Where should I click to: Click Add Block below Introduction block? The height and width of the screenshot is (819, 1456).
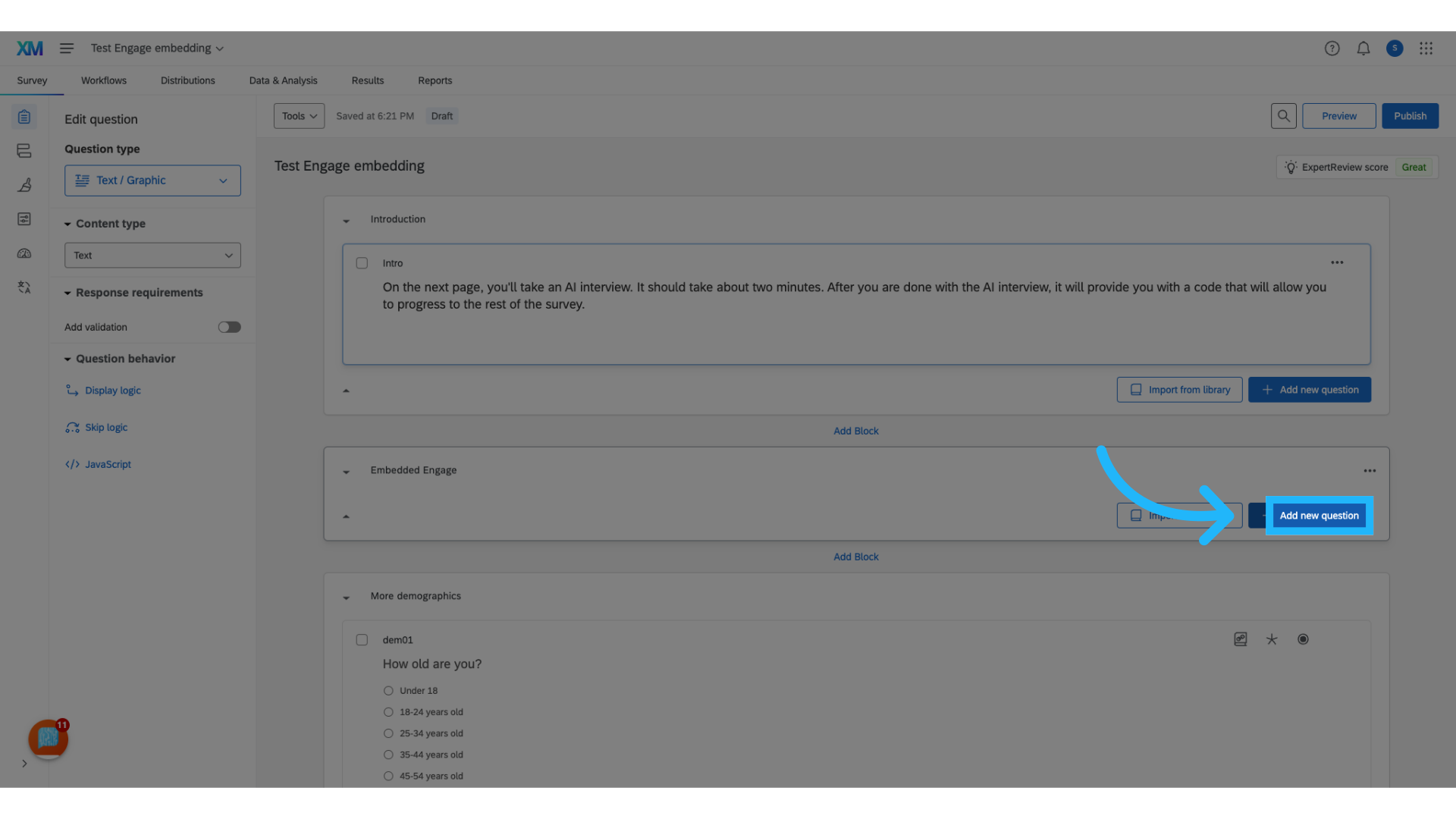point(856,431)
